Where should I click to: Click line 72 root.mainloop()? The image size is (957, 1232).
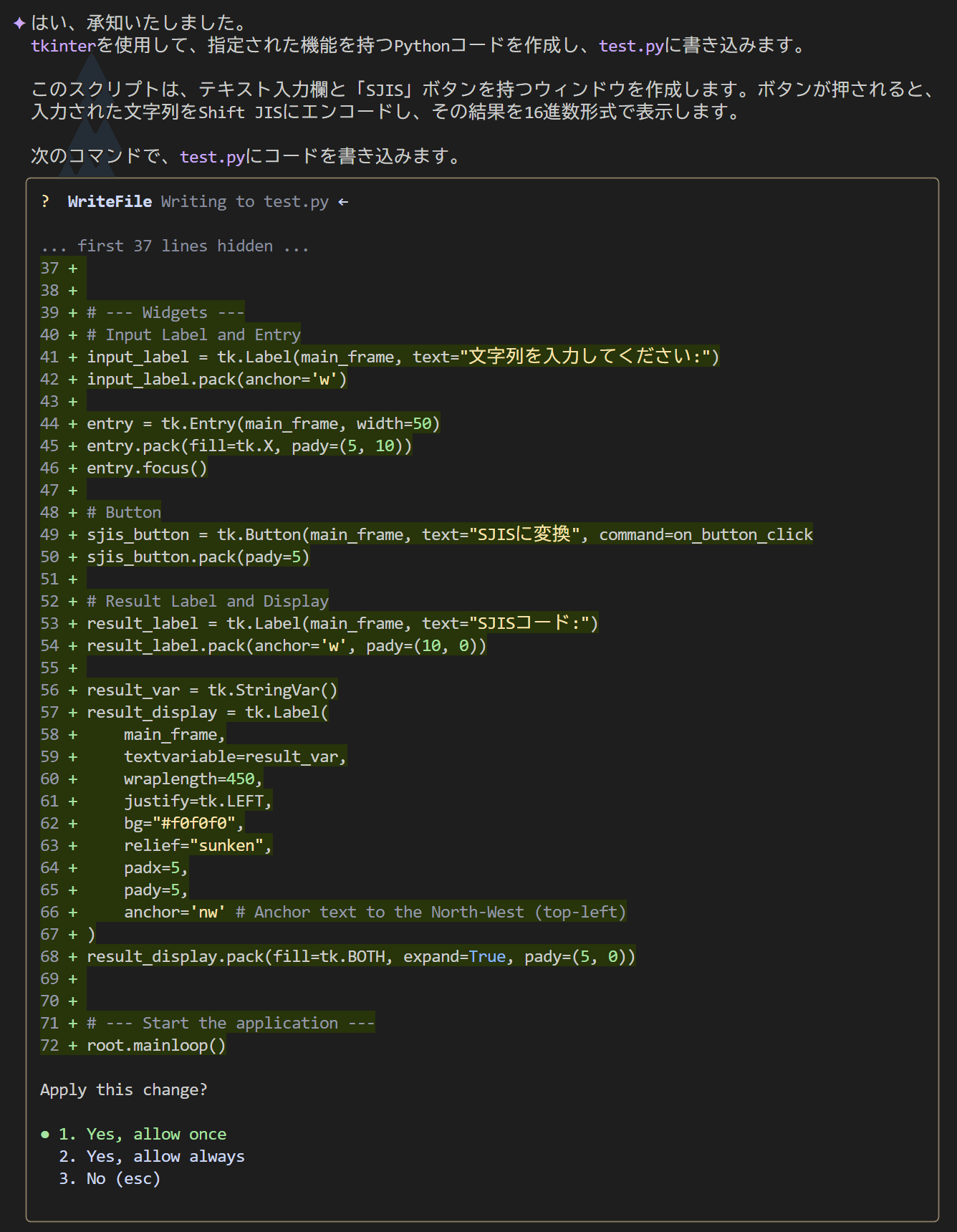coord(156,1045)
